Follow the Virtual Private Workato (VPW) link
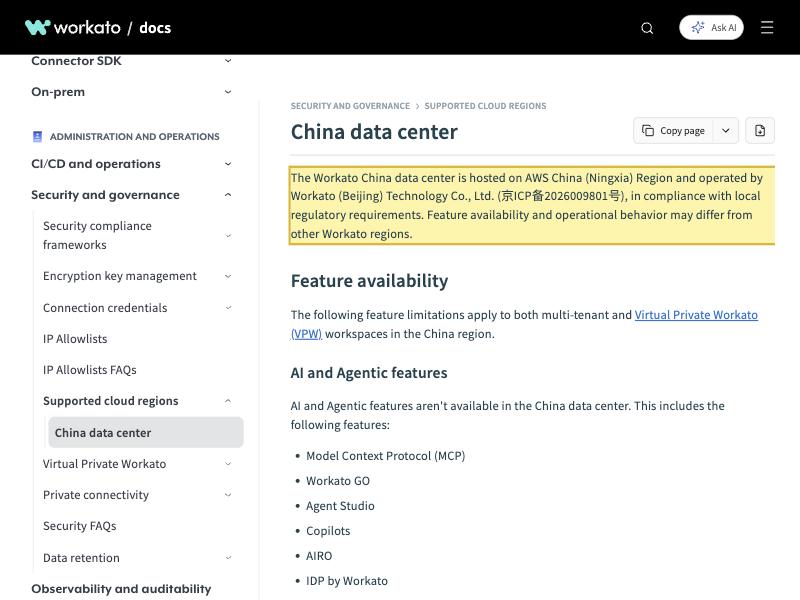Screen dimensions: 800x600 (696, 315)
